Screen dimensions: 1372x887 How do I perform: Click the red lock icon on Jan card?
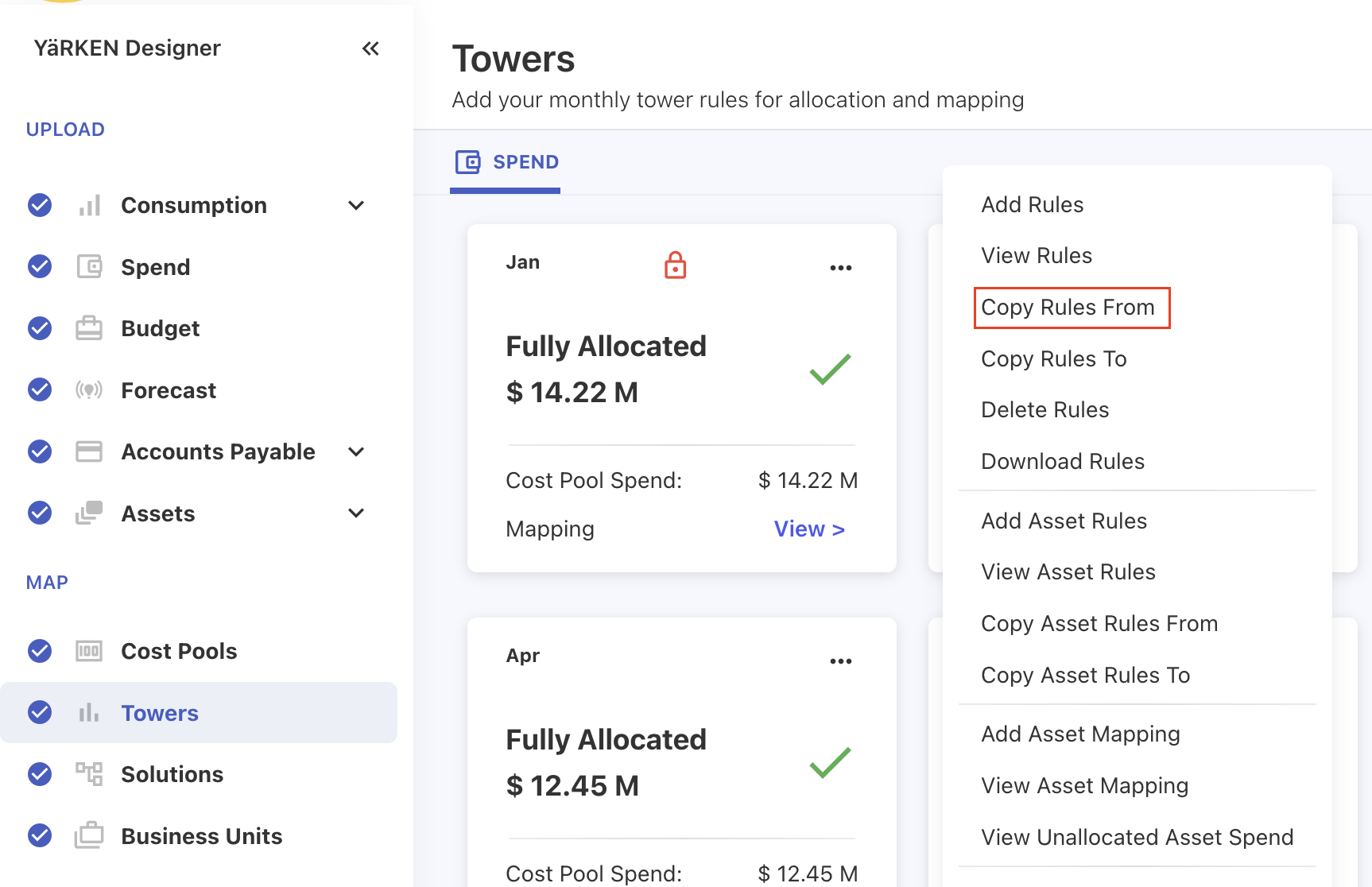click(675, 265)
